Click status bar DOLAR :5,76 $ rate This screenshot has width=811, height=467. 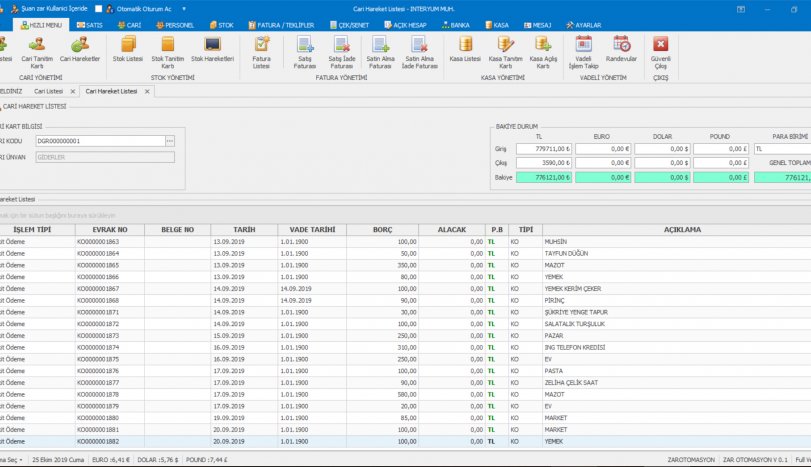(x=158, y=460)
